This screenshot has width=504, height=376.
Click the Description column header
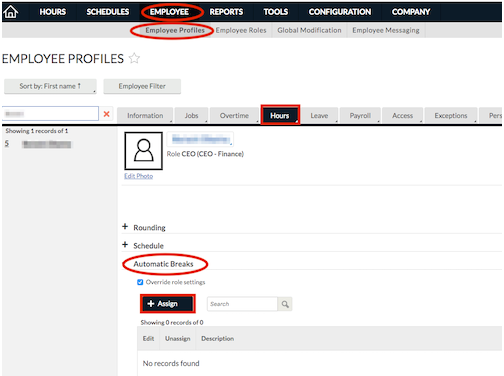pyautogui.click(x=218, y=338)
